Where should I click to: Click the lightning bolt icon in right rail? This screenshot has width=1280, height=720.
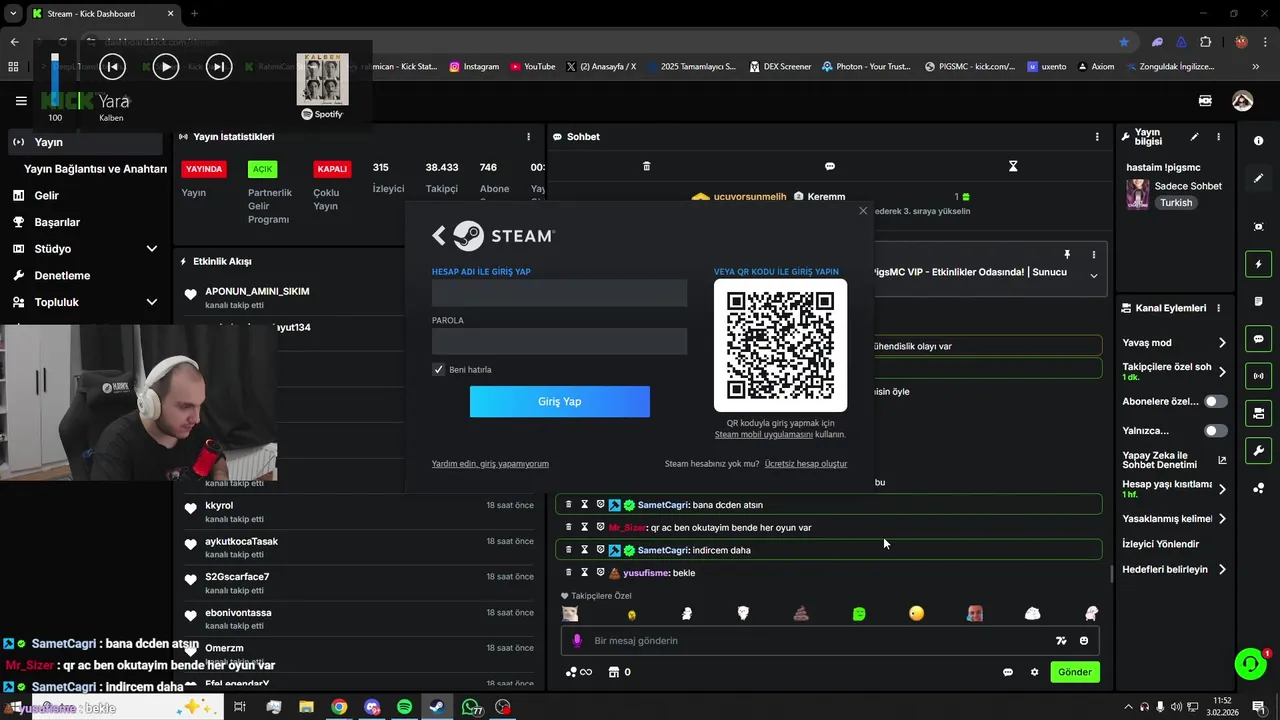click(1259, 264)
